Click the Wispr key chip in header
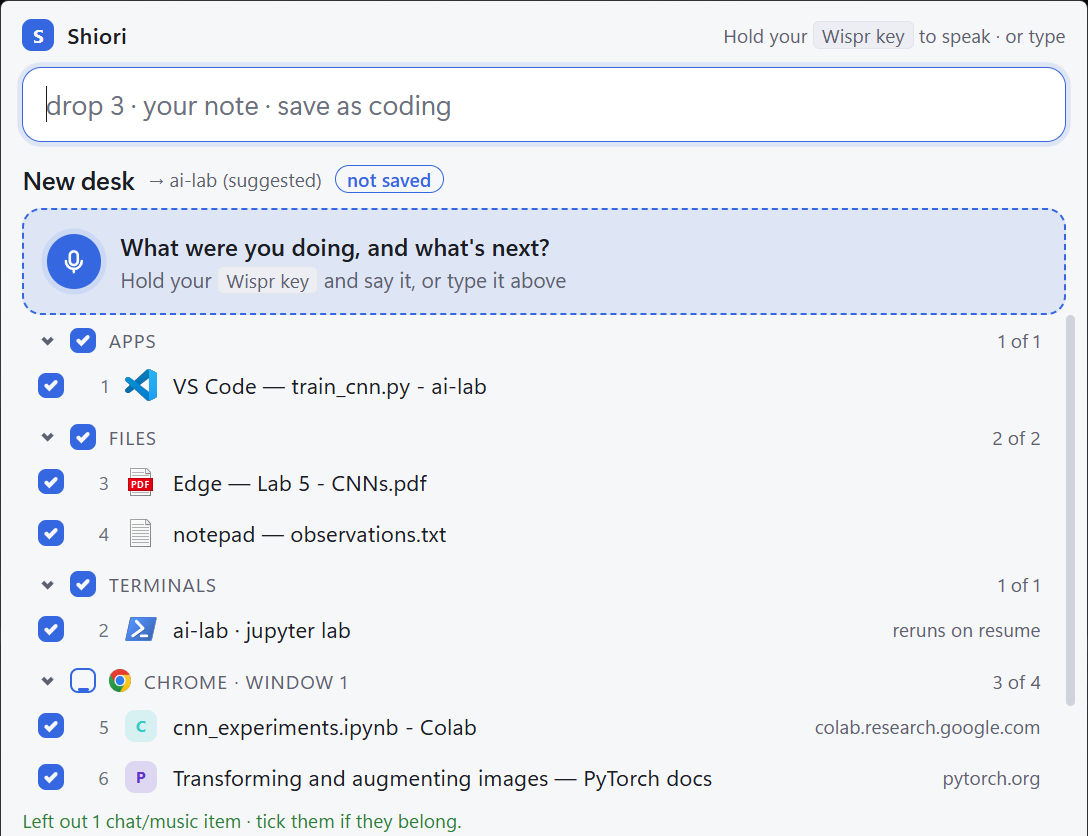1088x836 pixels. pyautogui.click(x=863, y=36)
